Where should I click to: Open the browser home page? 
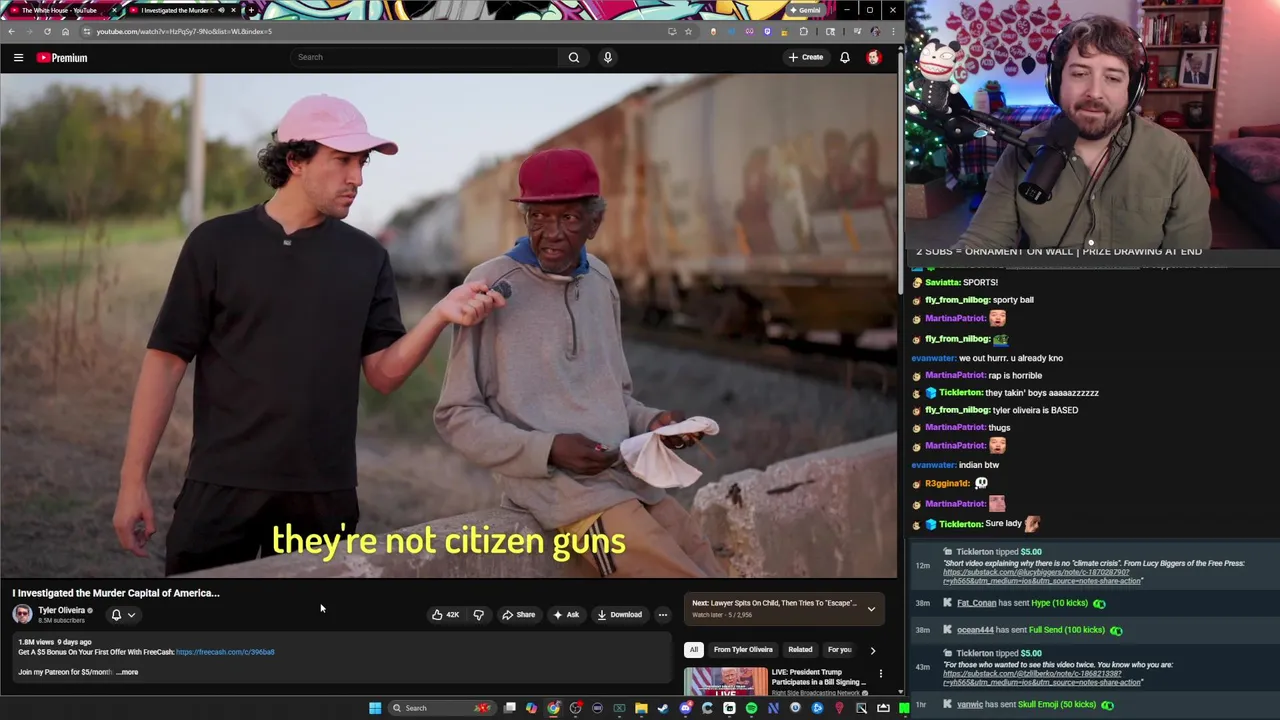point(65,31)
